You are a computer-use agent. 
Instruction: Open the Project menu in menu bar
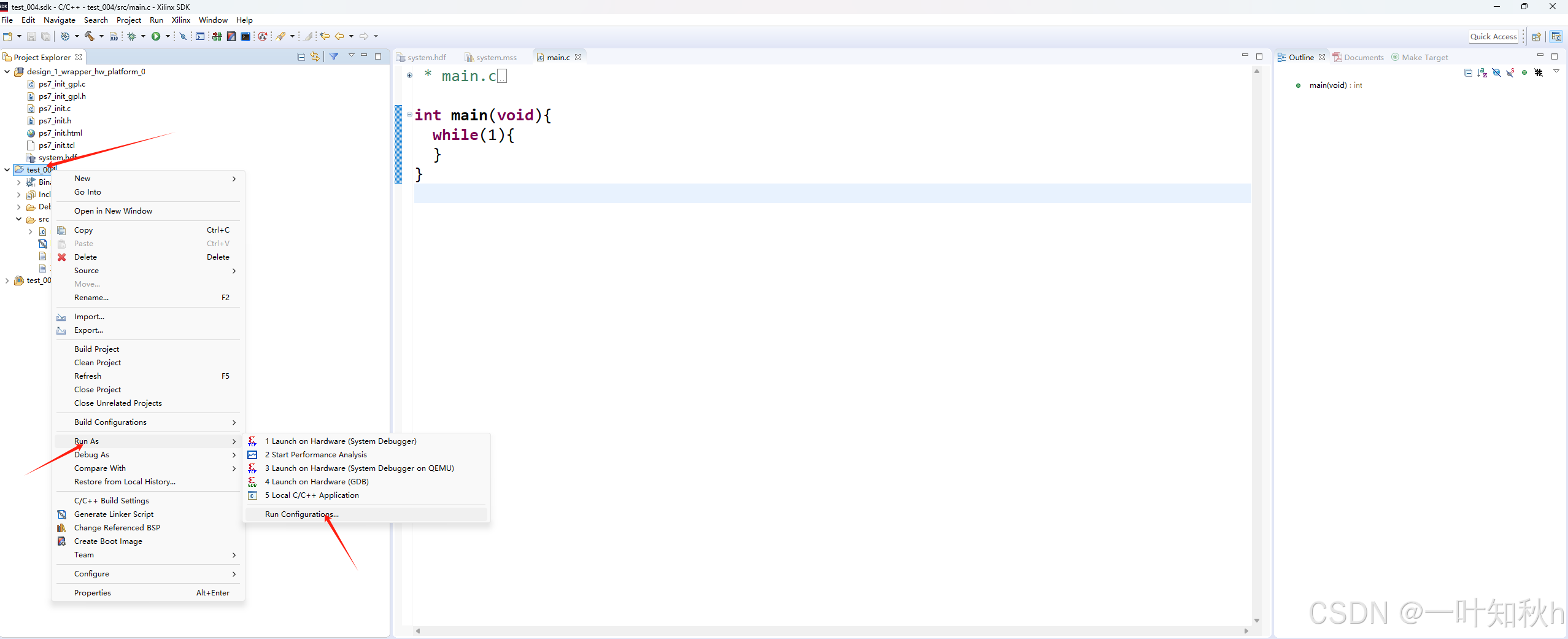129,20
